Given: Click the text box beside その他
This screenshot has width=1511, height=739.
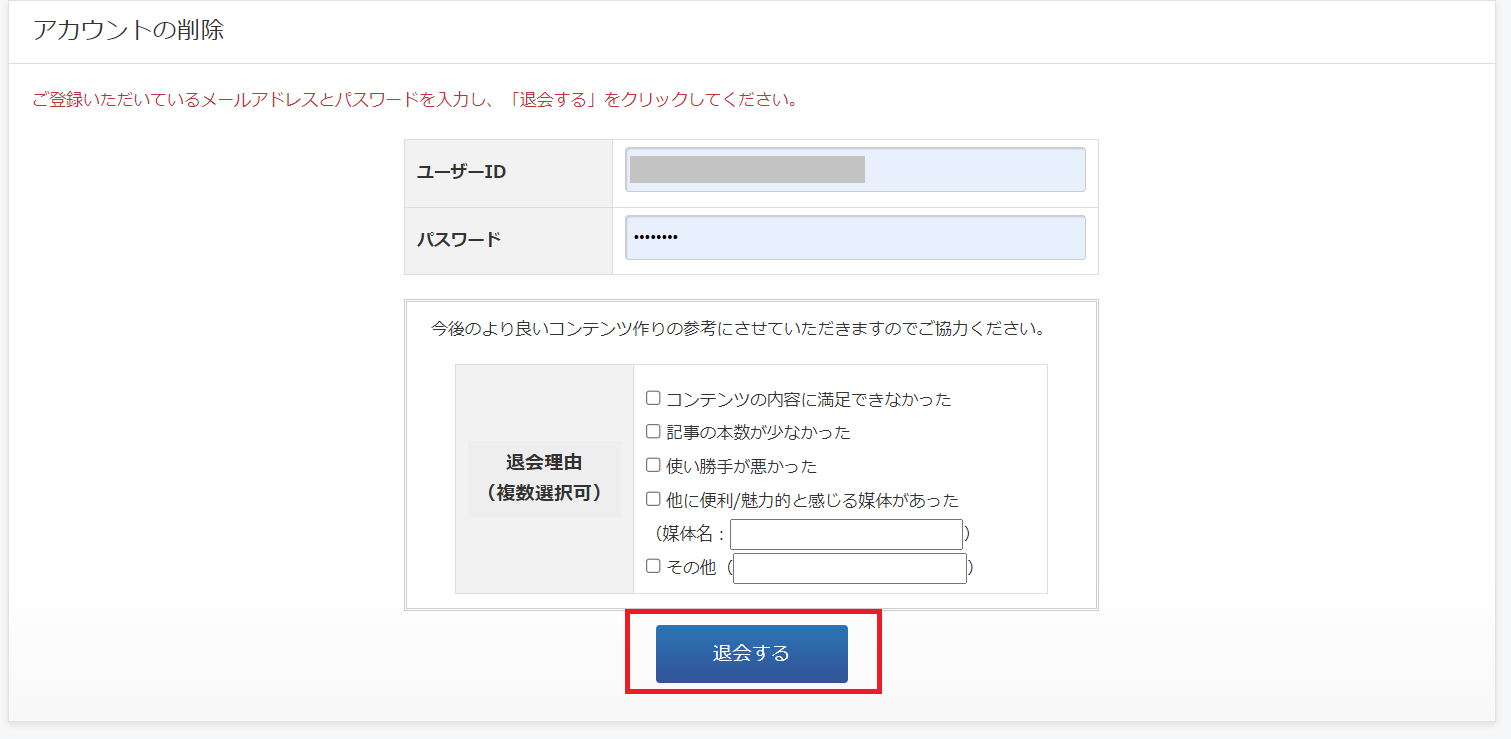Looking at the screenshot, I should tap(849, 568).
